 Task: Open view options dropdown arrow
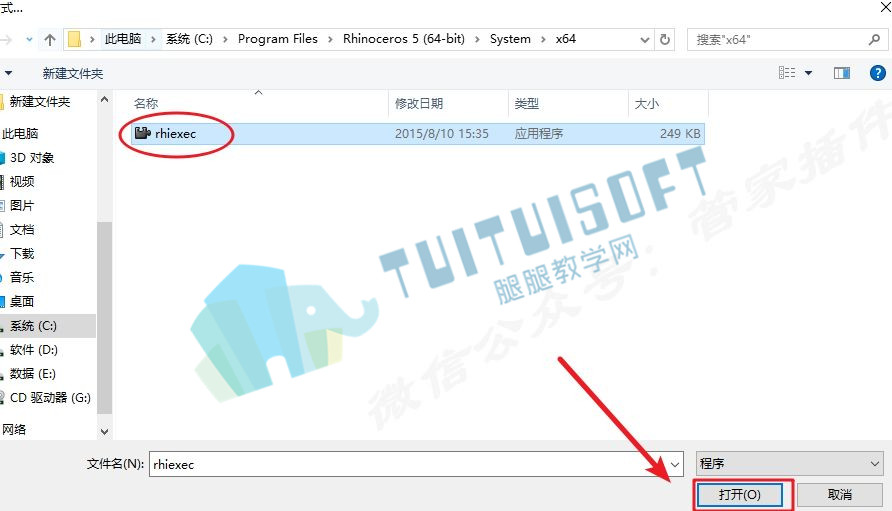808,73
